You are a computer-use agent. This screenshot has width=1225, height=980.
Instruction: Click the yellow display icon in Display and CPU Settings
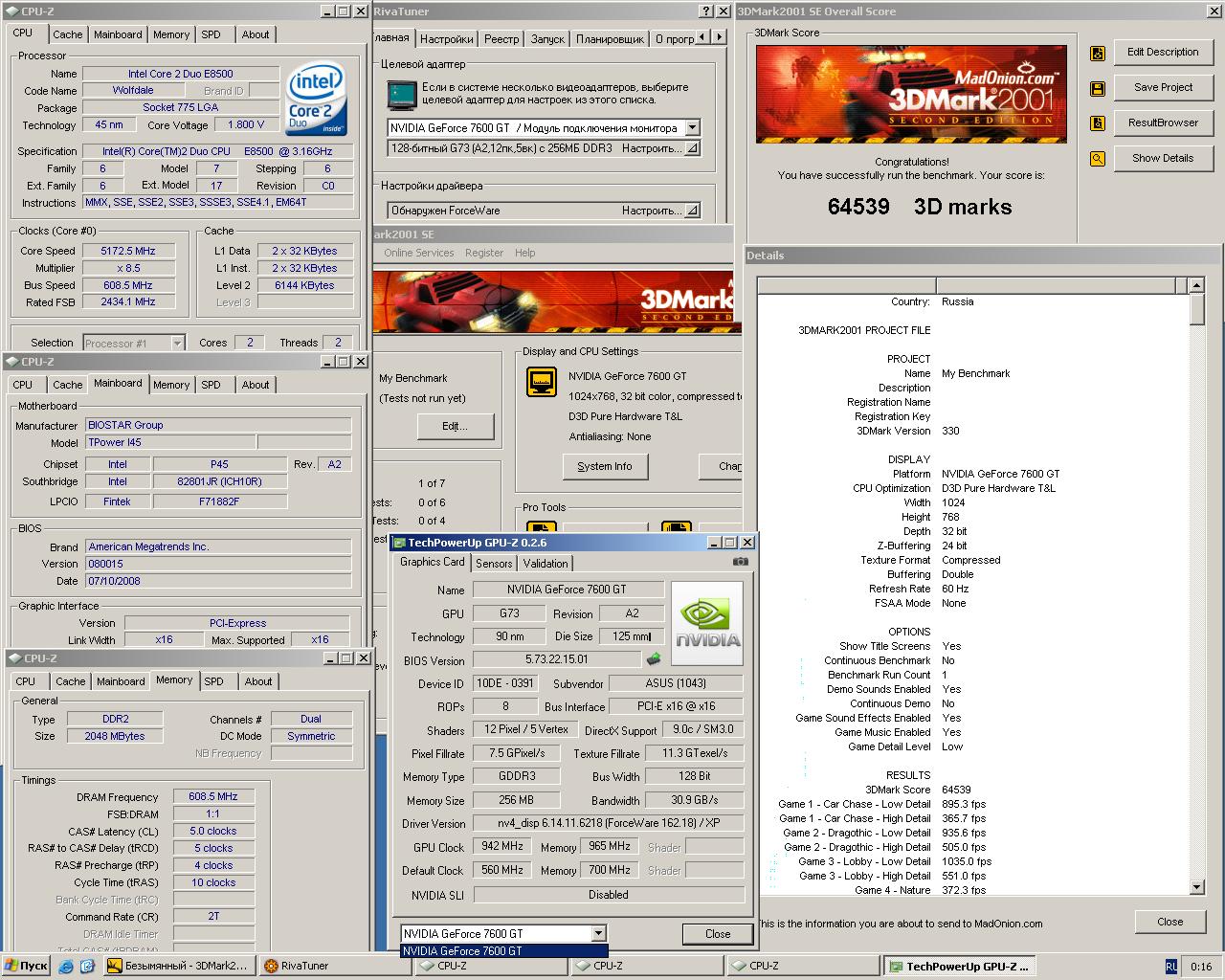coord(542,382)
